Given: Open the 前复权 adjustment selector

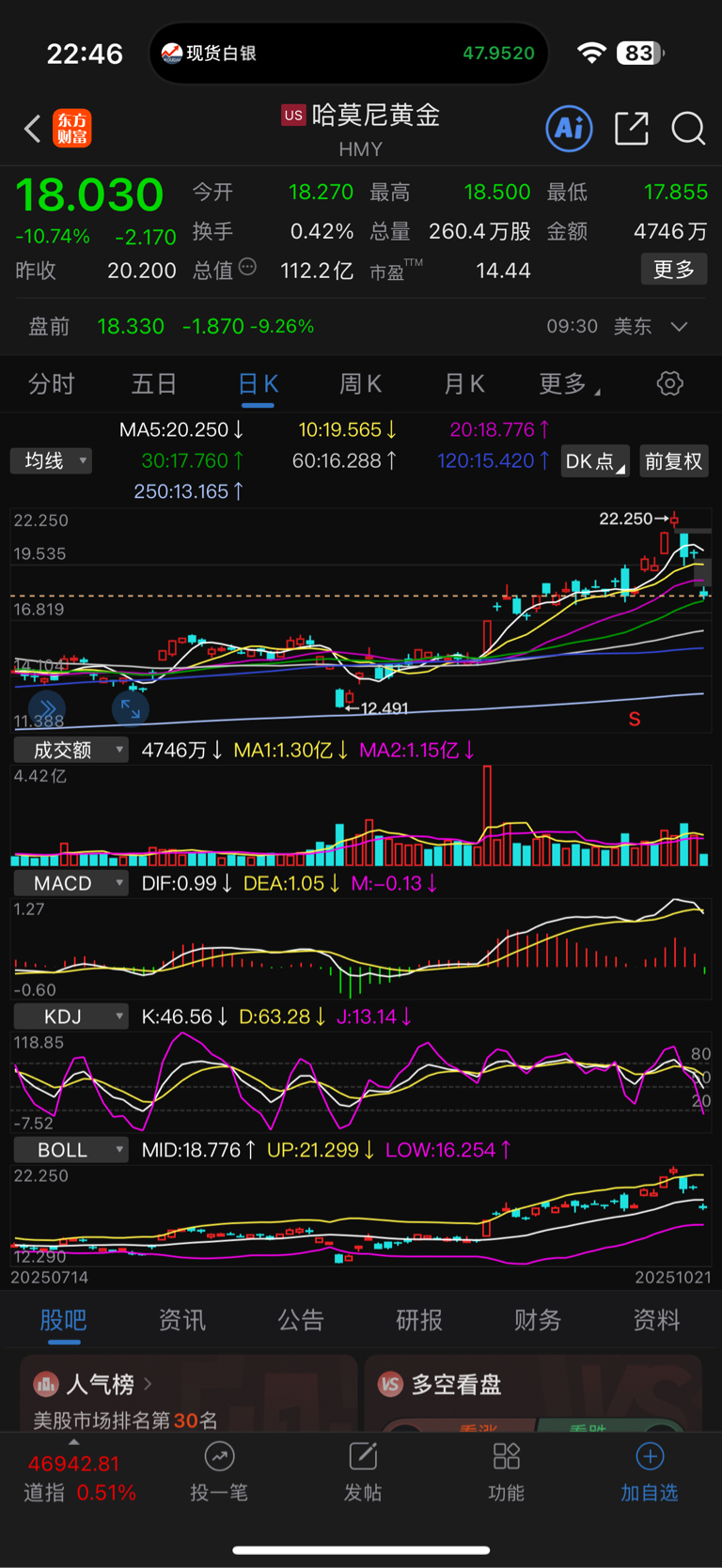Looking at the screenshot, I should click(674, 461).
